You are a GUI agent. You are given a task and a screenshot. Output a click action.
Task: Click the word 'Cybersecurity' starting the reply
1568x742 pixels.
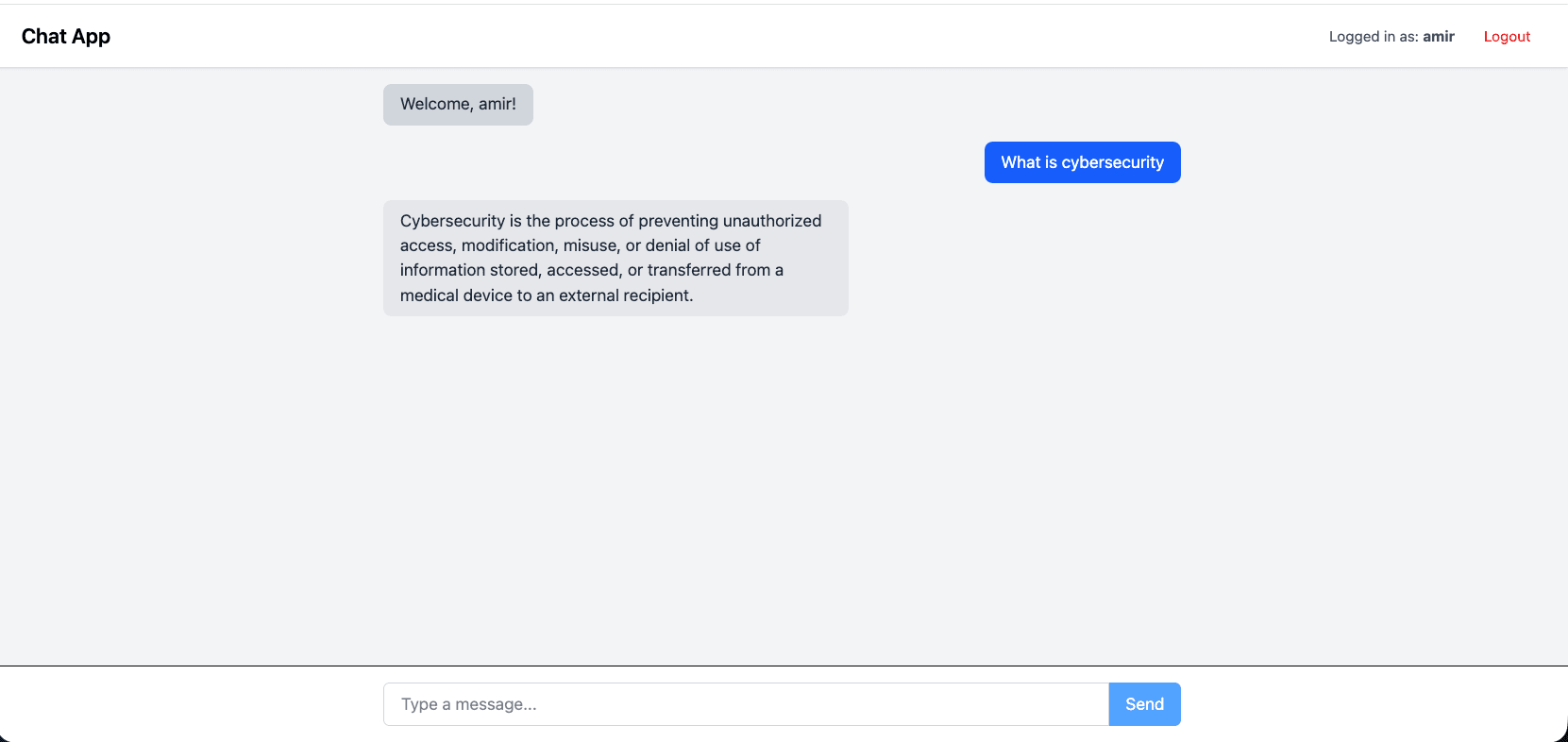pyautogui.click(x=452, y=221)
